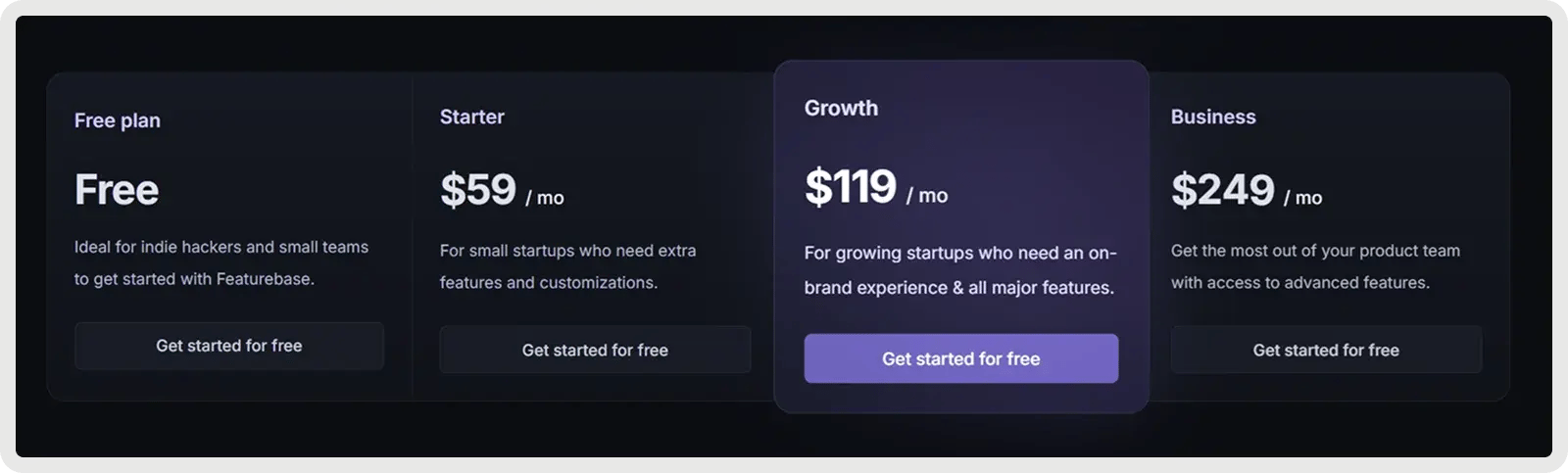Click the / mo label beside $249

[1303, 198]
